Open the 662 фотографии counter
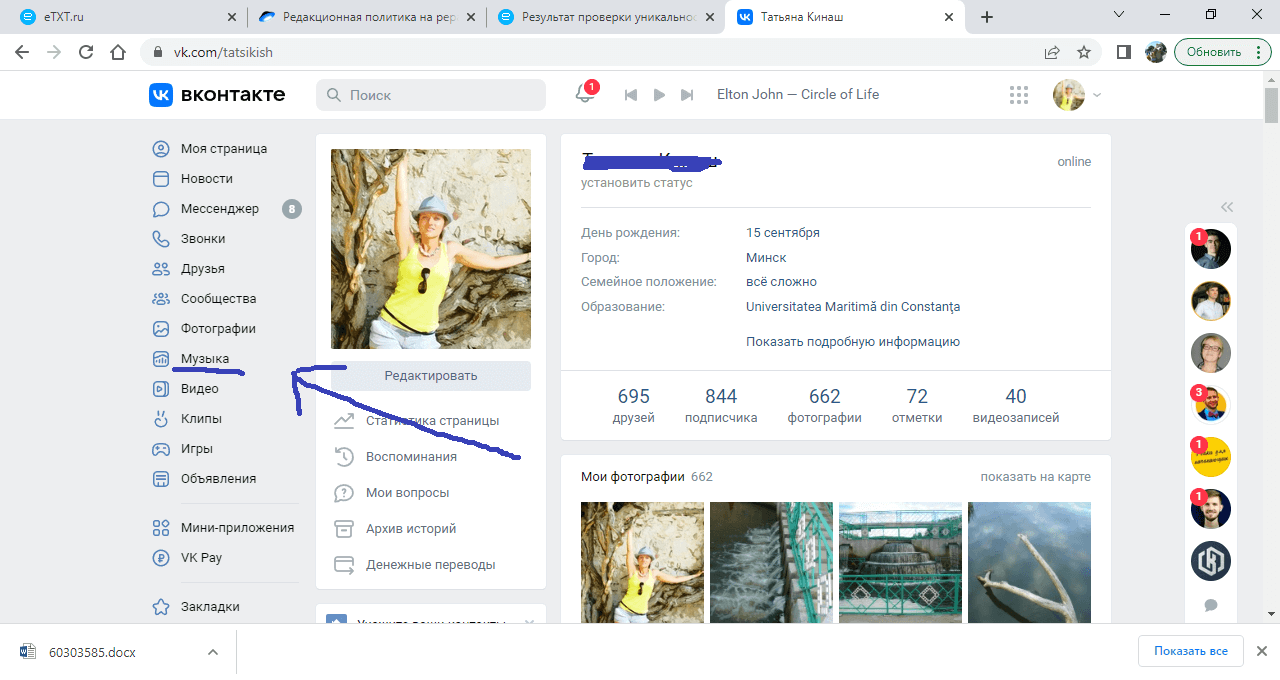This screenshot has width=1280, height=680. pyautogui.click(x=825, y=405)
